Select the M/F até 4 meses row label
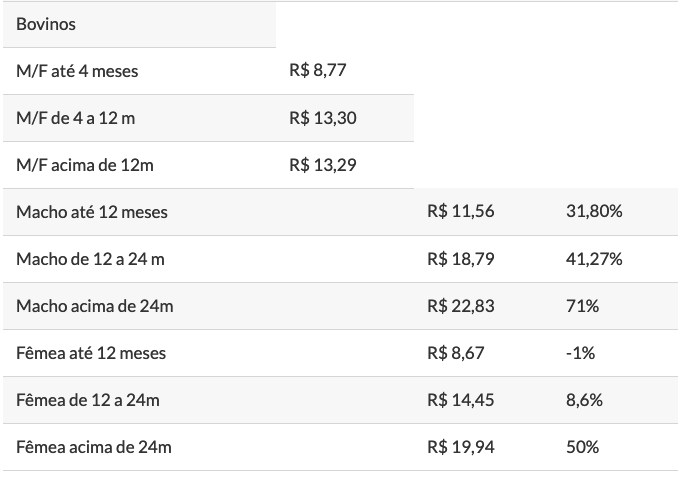 coord(77,71)
